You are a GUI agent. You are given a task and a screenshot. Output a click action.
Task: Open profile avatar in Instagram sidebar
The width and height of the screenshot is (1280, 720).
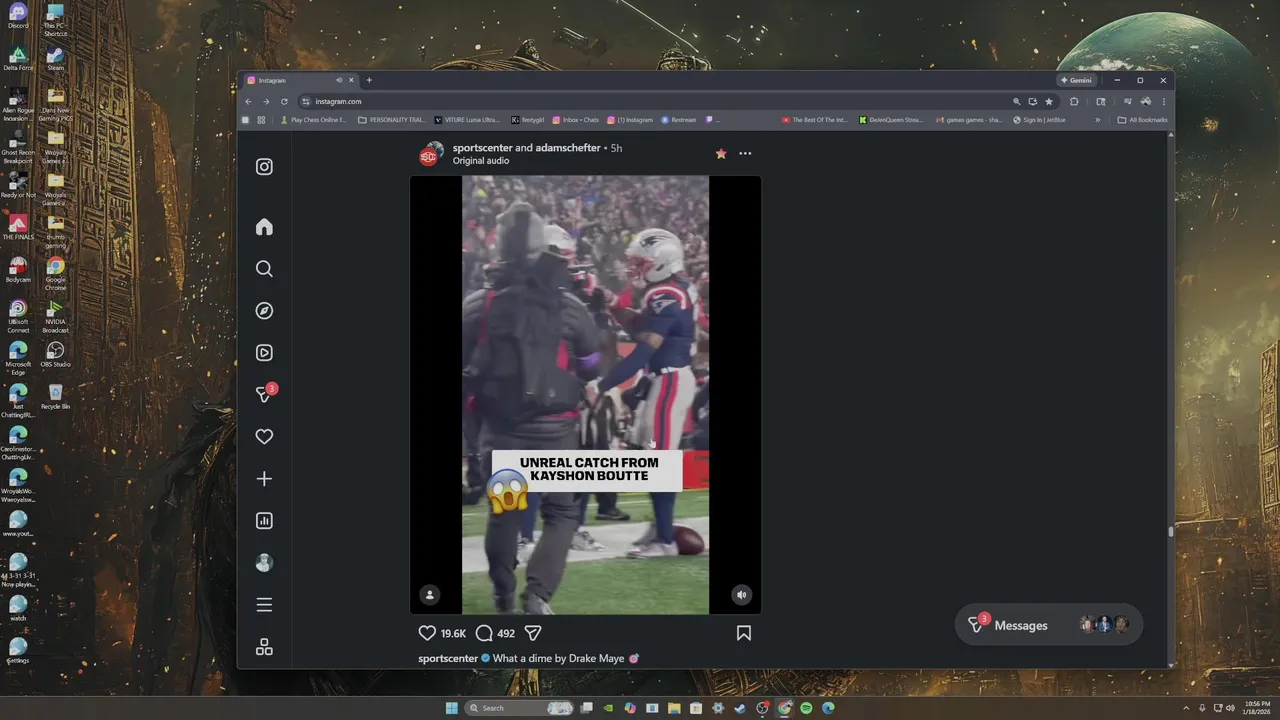264,563
